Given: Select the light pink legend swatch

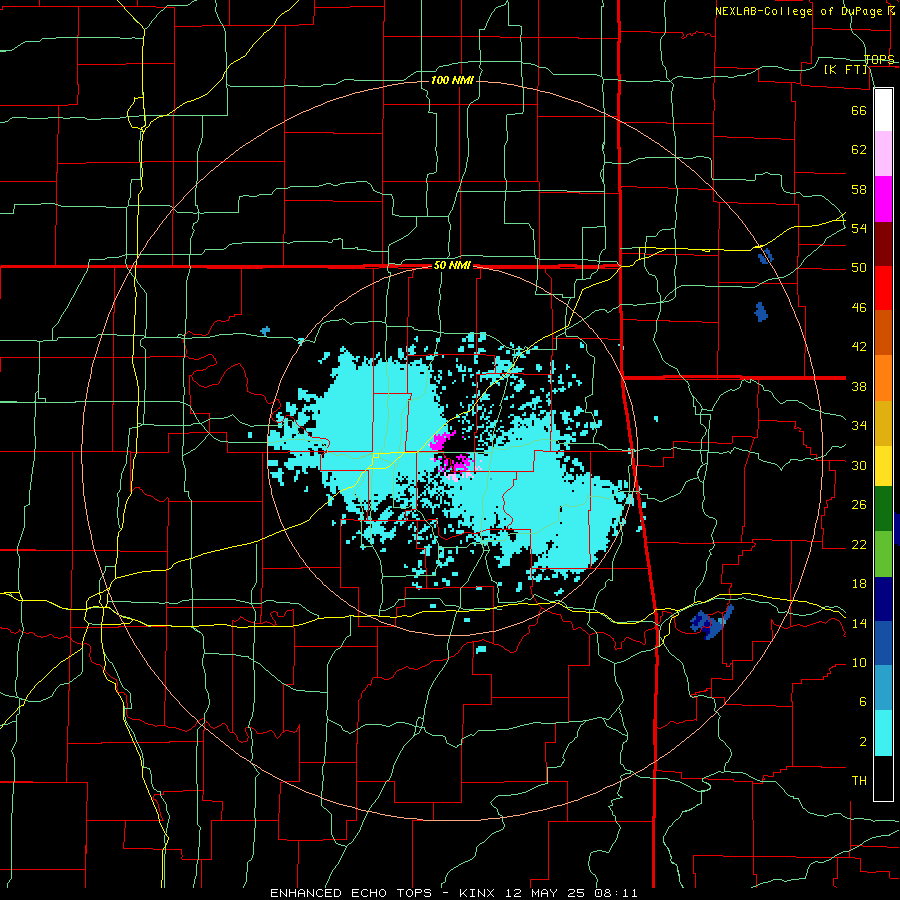Looking at the screenshot, I should pyautogui.click(x=883, y=154).
